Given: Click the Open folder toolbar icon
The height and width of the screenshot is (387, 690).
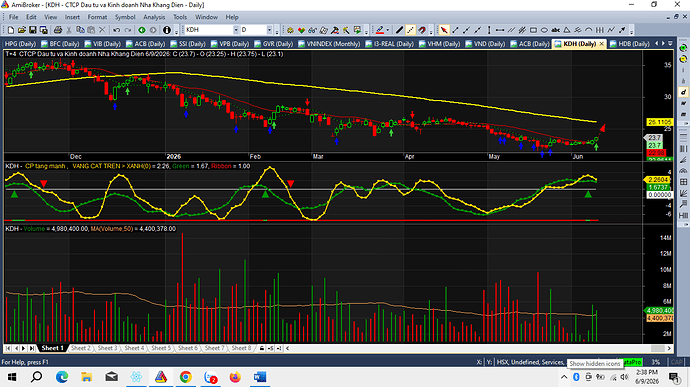Looking at the screenshot, I should coord(22,30).
